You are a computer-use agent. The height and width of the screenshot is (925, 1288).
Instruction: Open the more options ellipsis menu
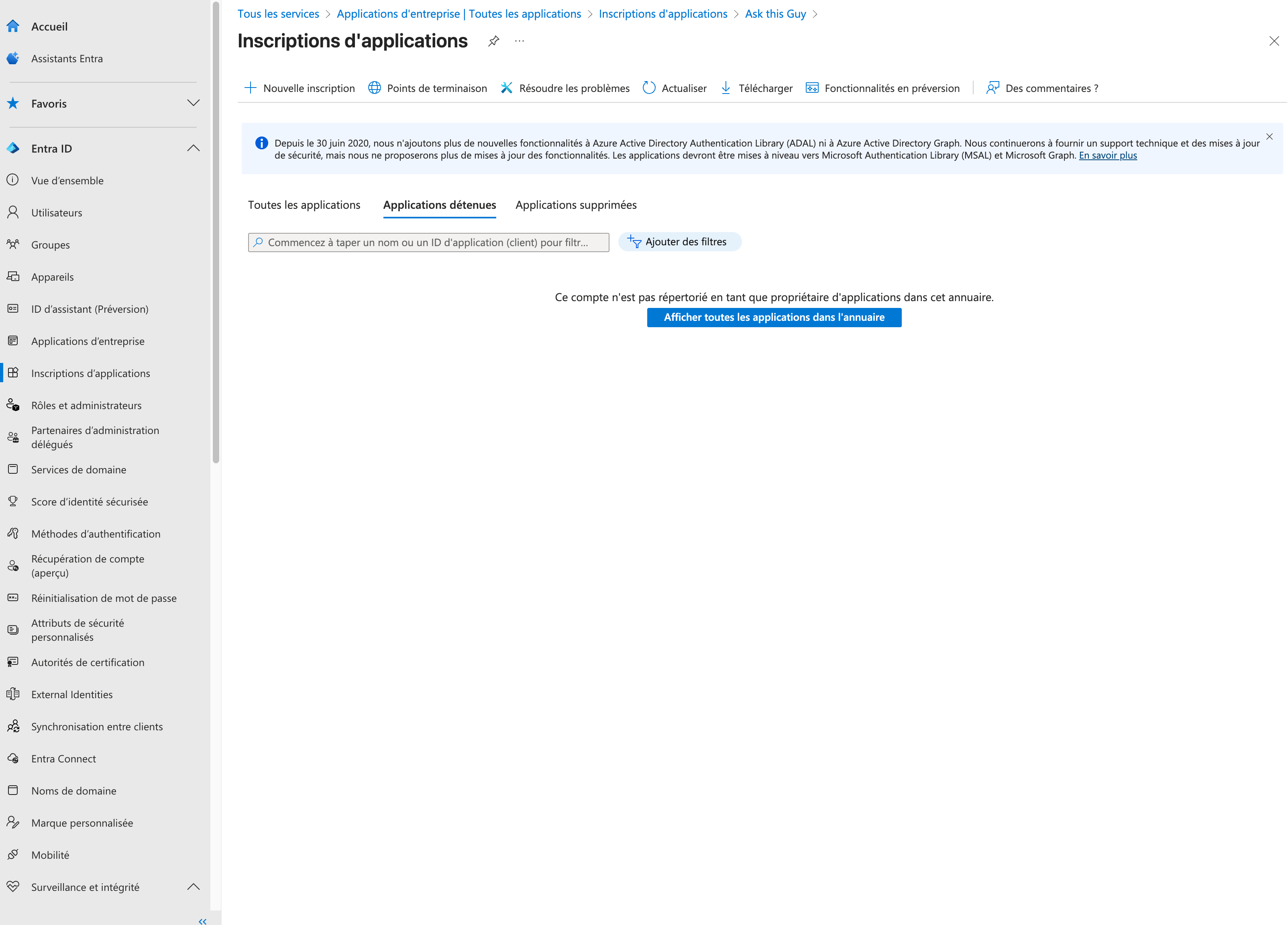tap(519, 41)
